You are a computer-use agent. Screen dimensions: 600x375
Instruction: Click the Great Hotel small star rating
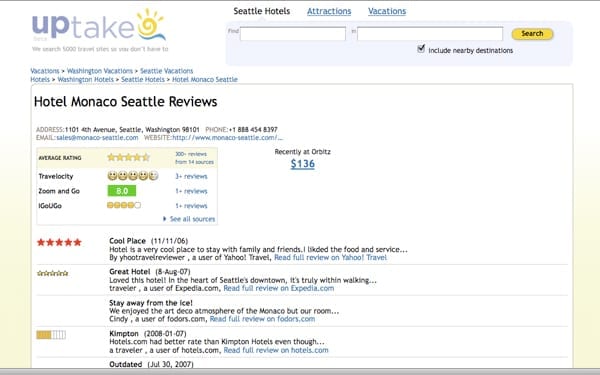coord(53,273)
